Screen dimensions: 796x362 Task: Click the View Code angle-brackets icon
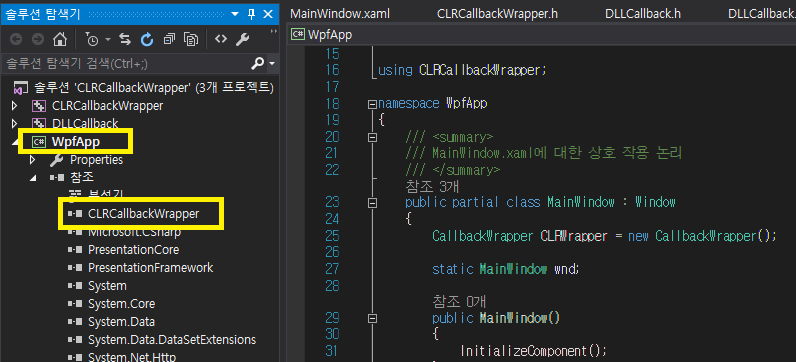221,39
